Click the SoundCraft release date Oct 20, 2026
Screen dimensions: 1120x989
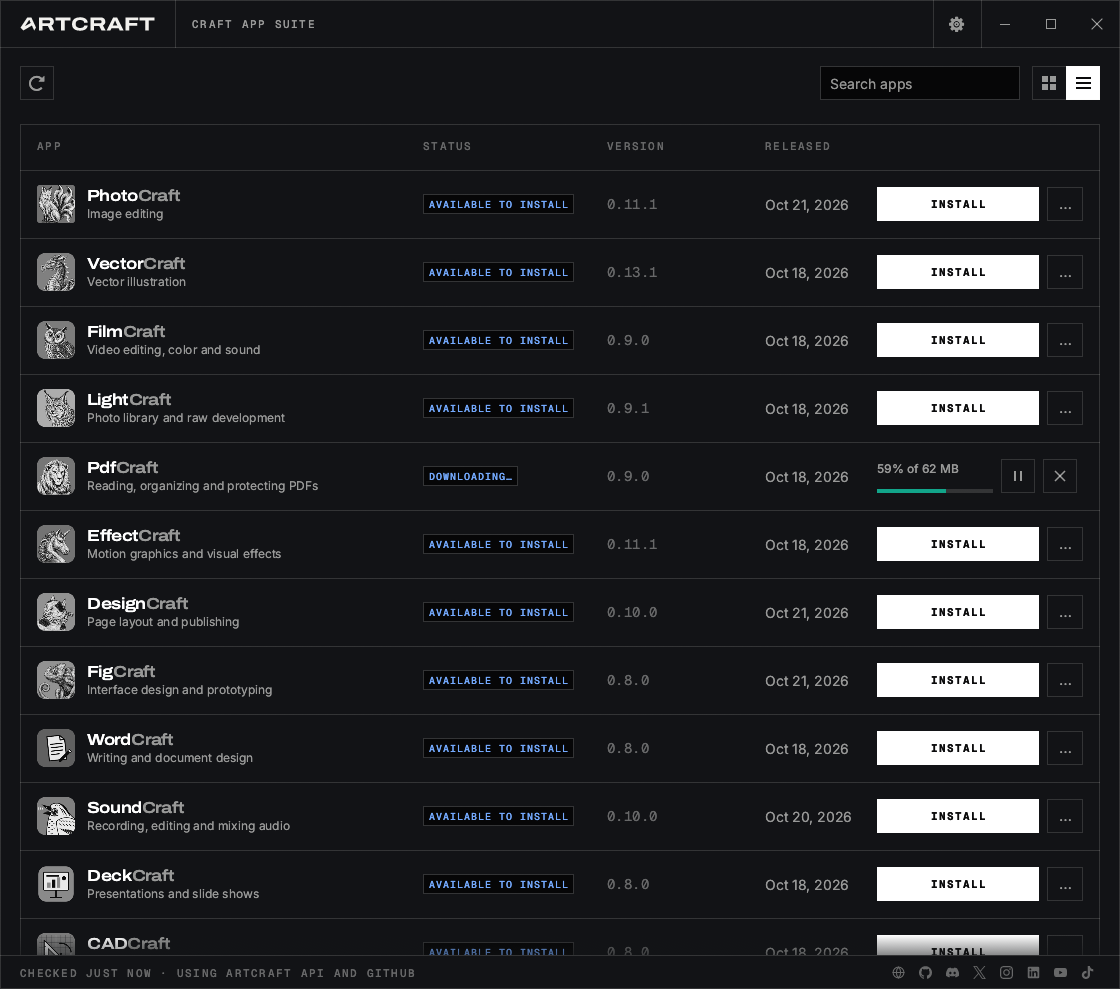(808, 817)
